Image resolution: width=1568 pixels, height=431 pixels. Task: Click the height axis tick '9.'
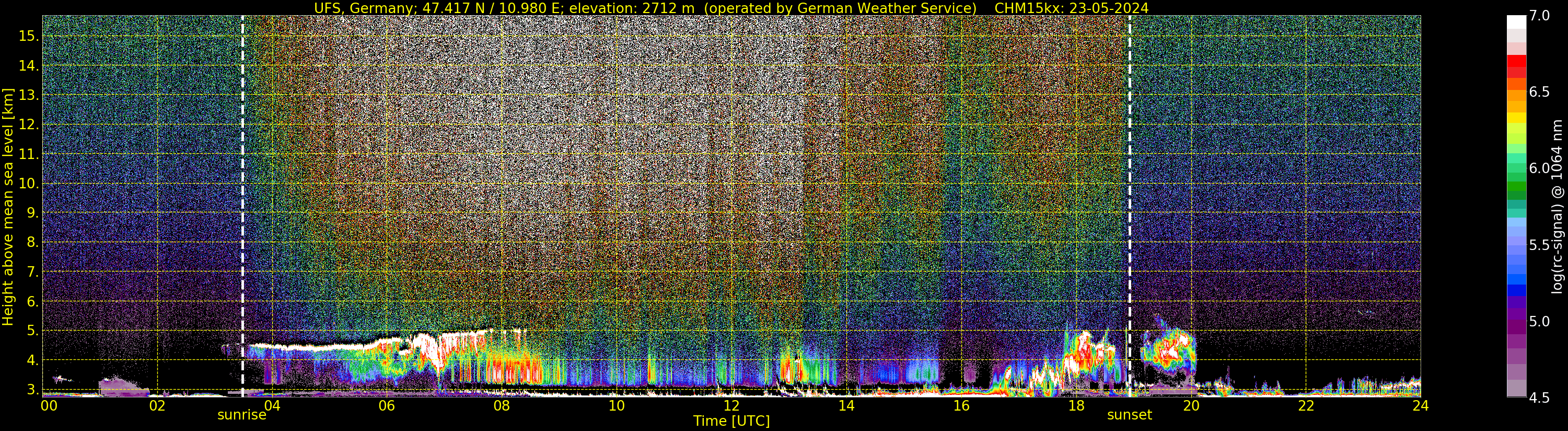[x=32, y=213]
